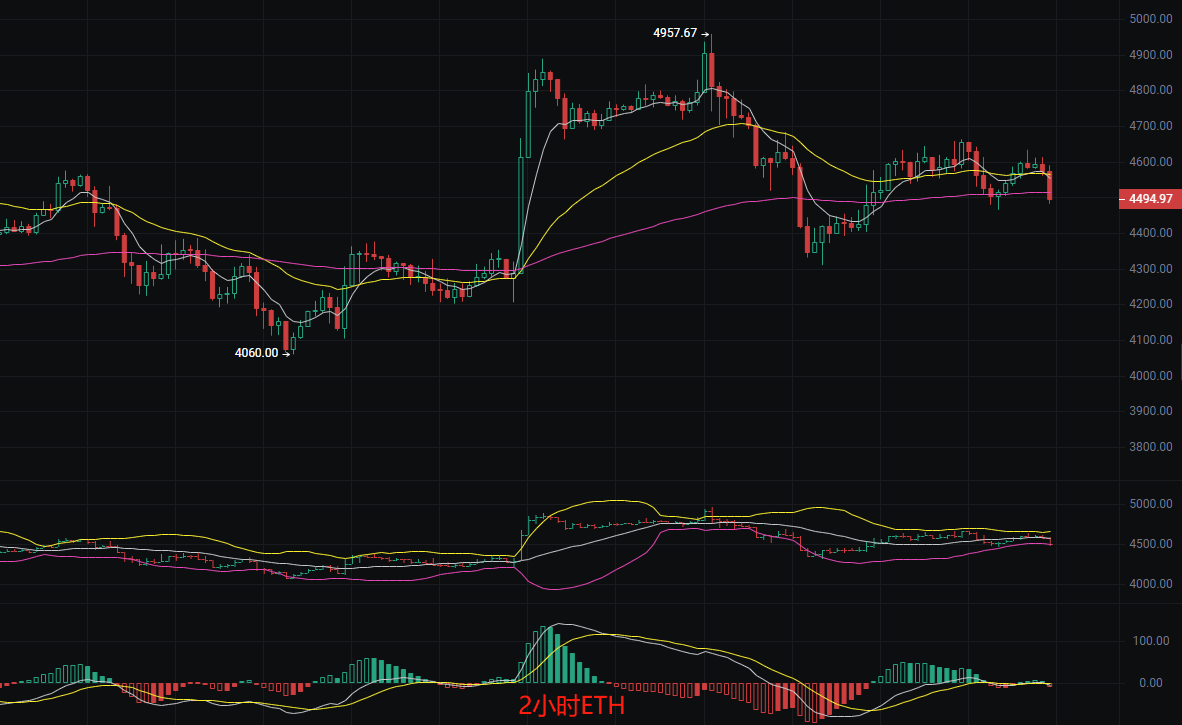Screen dimensions: 1182x725
Task: Click the 4200.00 price axis label
Action: 1150,304
